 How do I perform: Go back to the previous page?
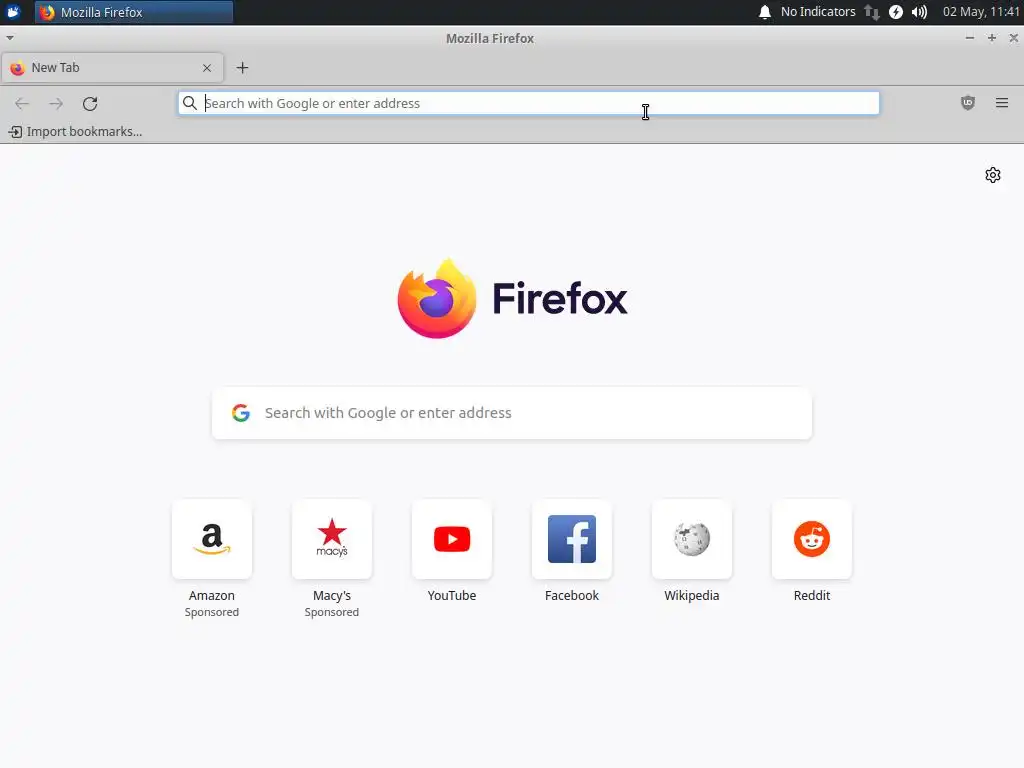(x=22, y=103)
